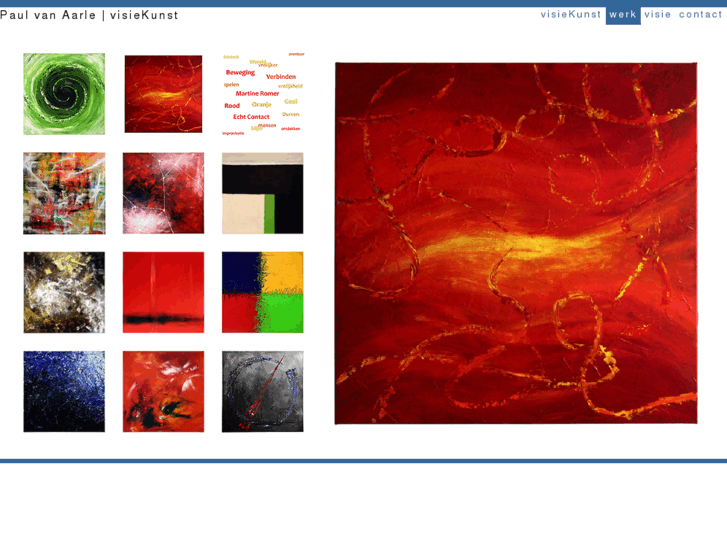Select the red swirling lines painting thumbnail
This screenshot has width=727, height=545.
pos(163,94)
